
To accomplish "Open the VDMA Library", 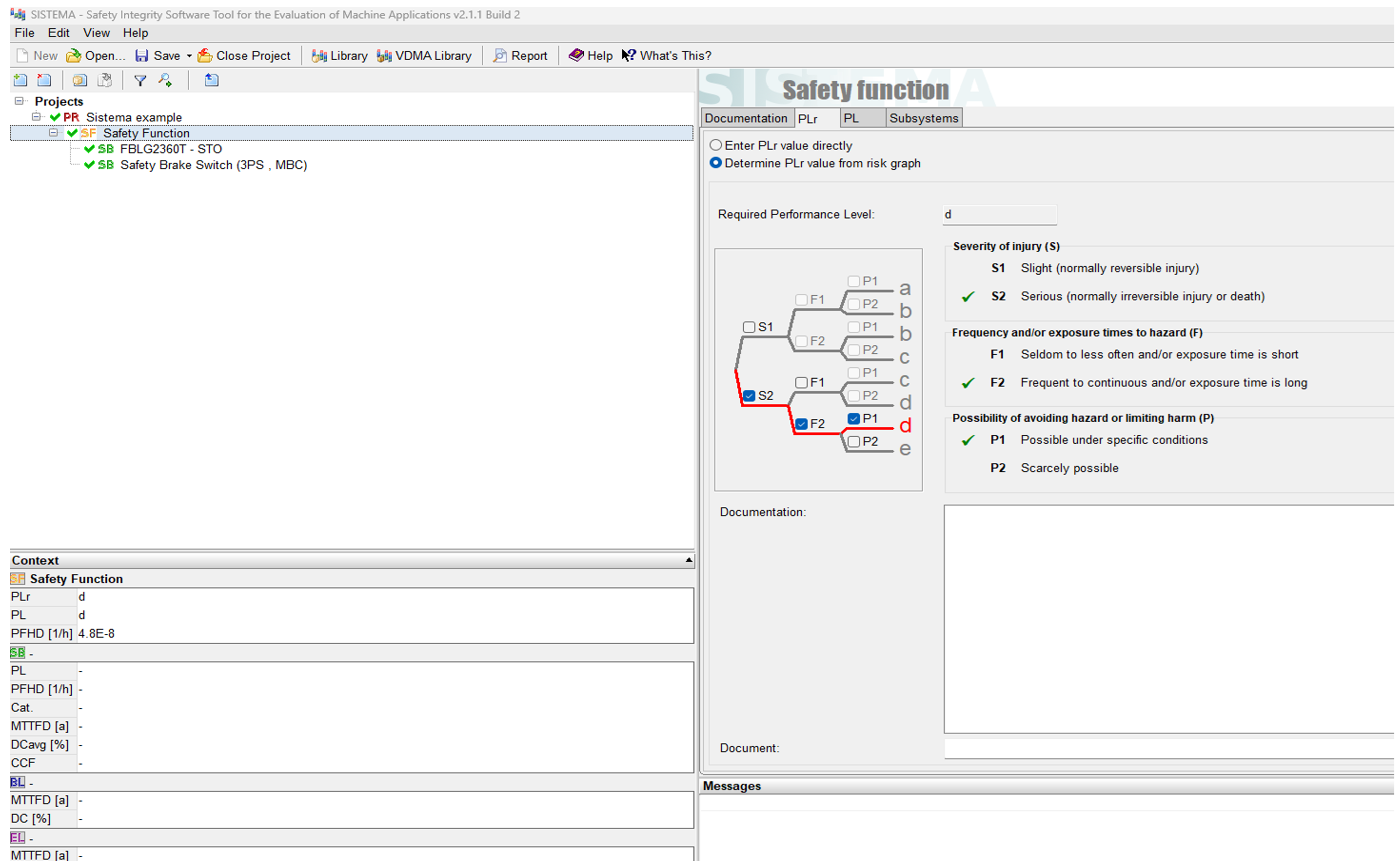I will point(424,56).
